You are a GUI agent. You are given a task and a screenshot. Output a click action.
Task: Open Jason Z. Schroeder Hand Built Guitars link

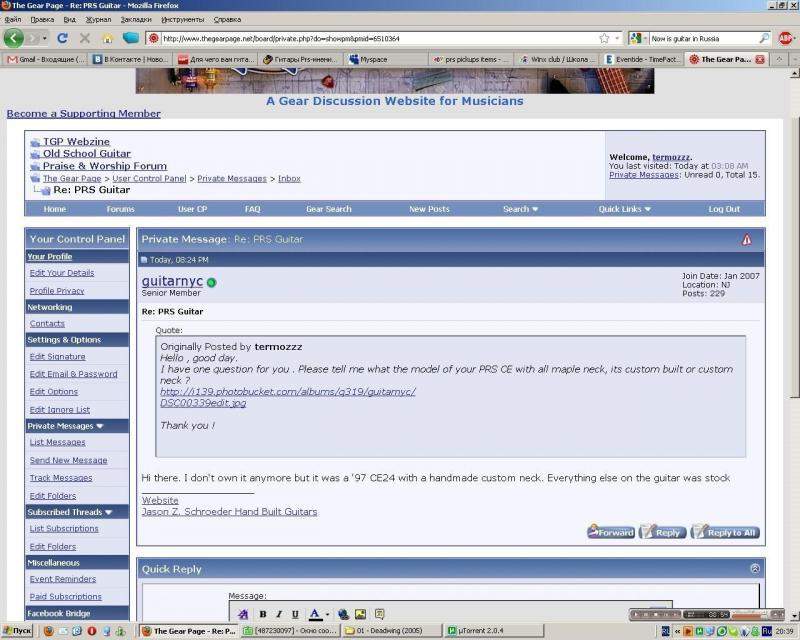pos(230,512)
